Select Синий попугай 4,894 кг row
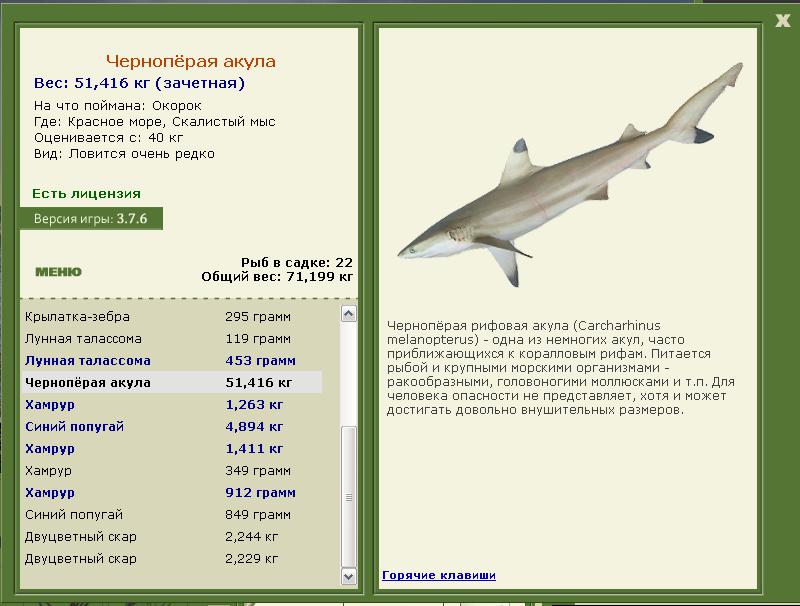800x606 pixels. (171, 426)
